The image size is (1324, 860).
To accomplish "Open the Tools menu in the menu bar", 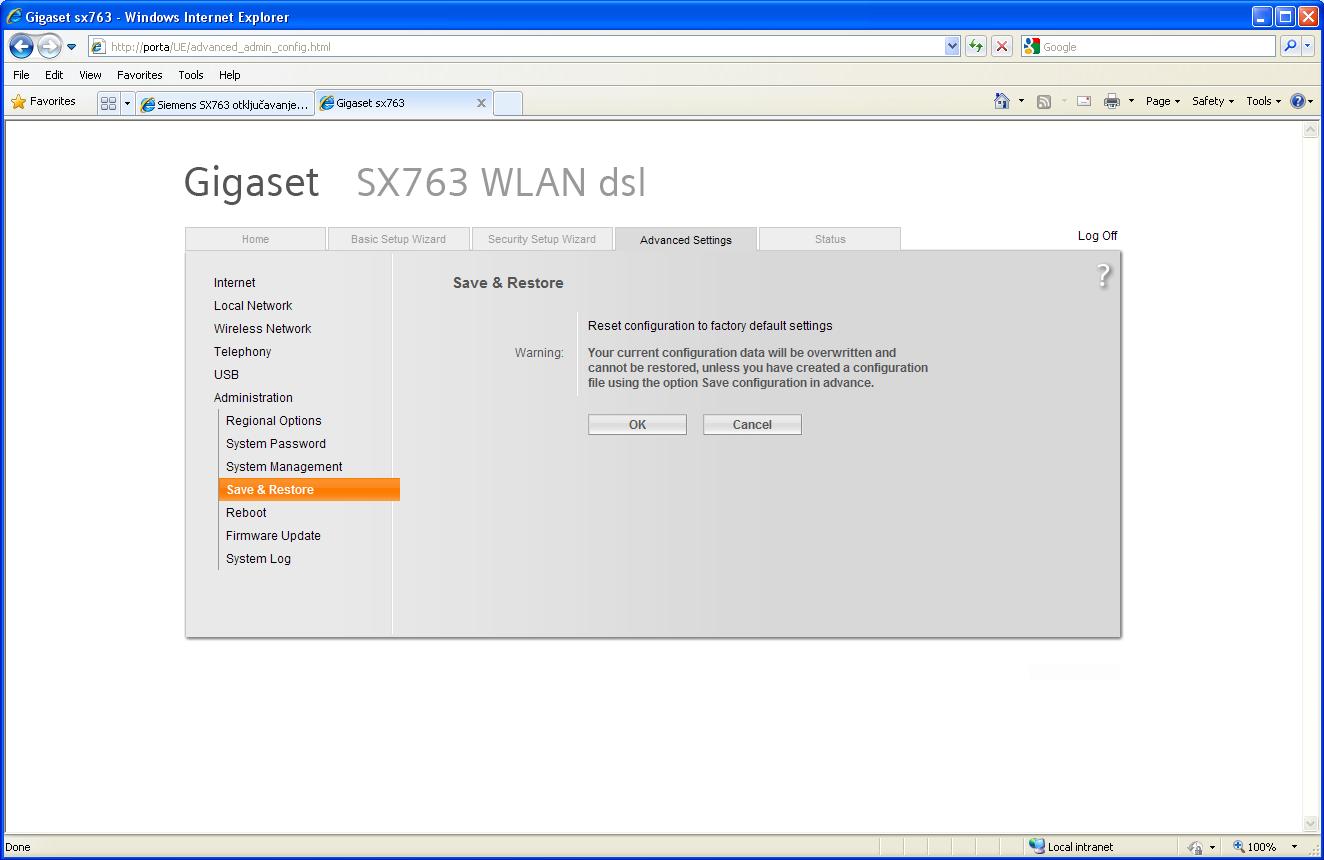I will (191, 75).
